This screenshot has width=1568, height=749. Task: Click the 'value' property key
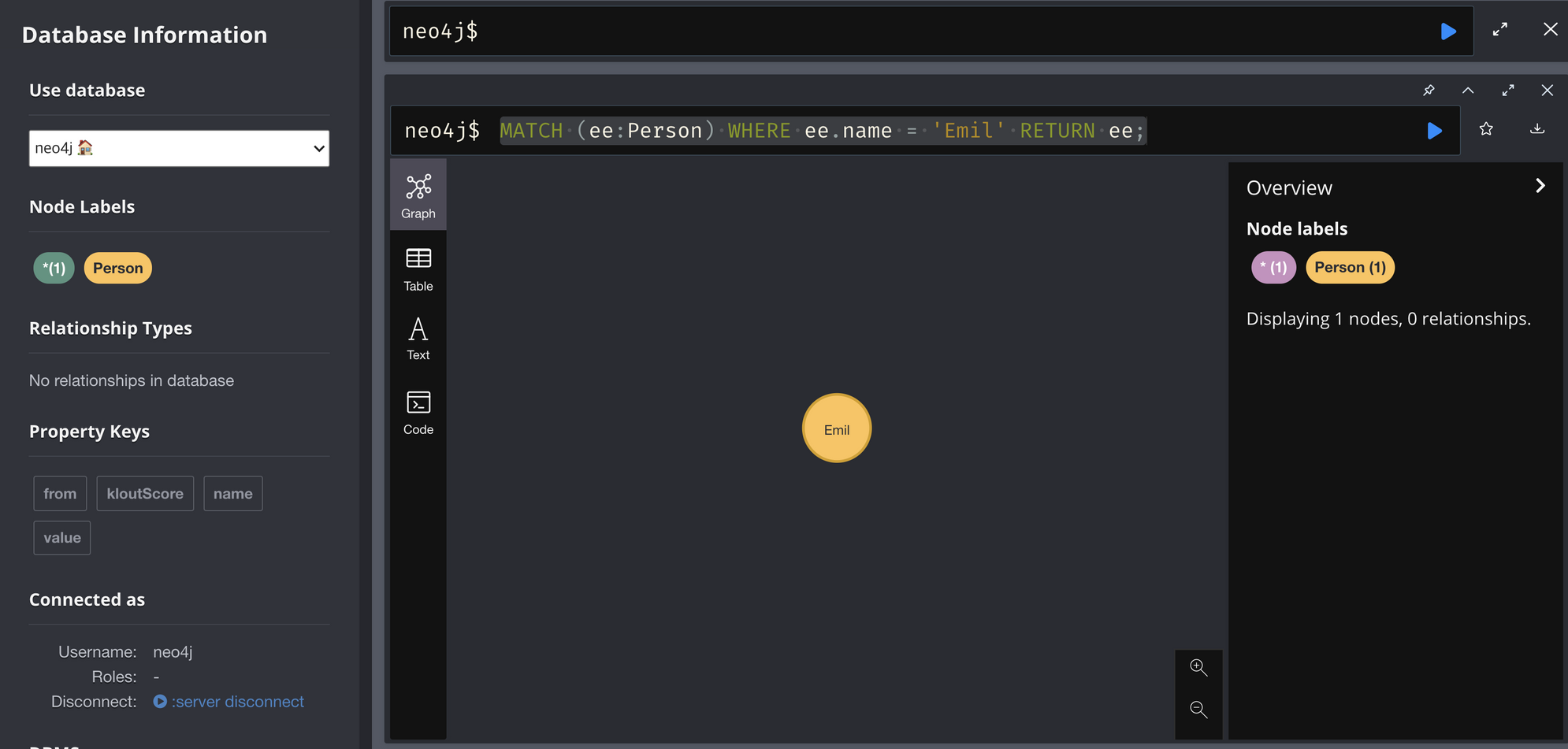pos(62,538)
